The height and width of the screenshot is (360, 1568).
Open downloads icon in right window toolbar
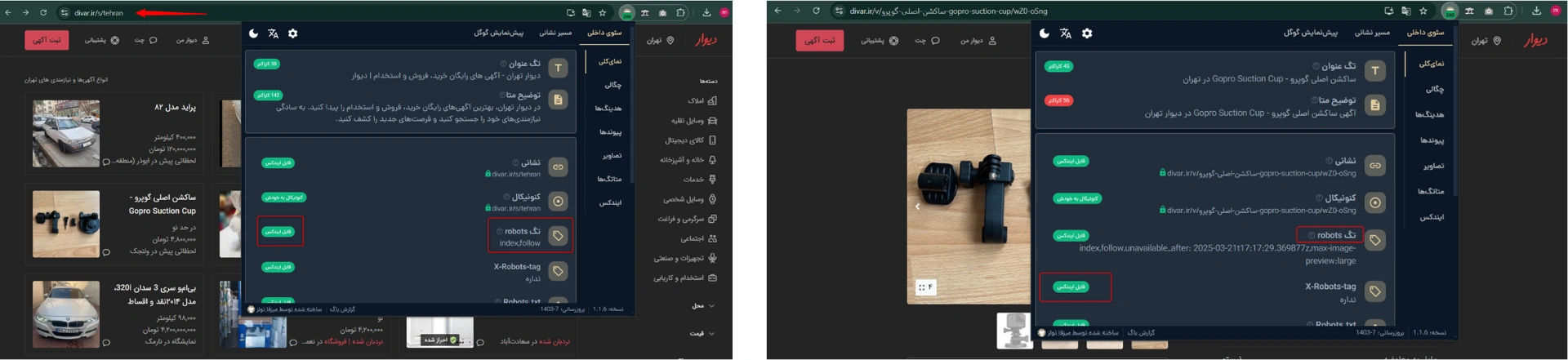[1536, 11]
